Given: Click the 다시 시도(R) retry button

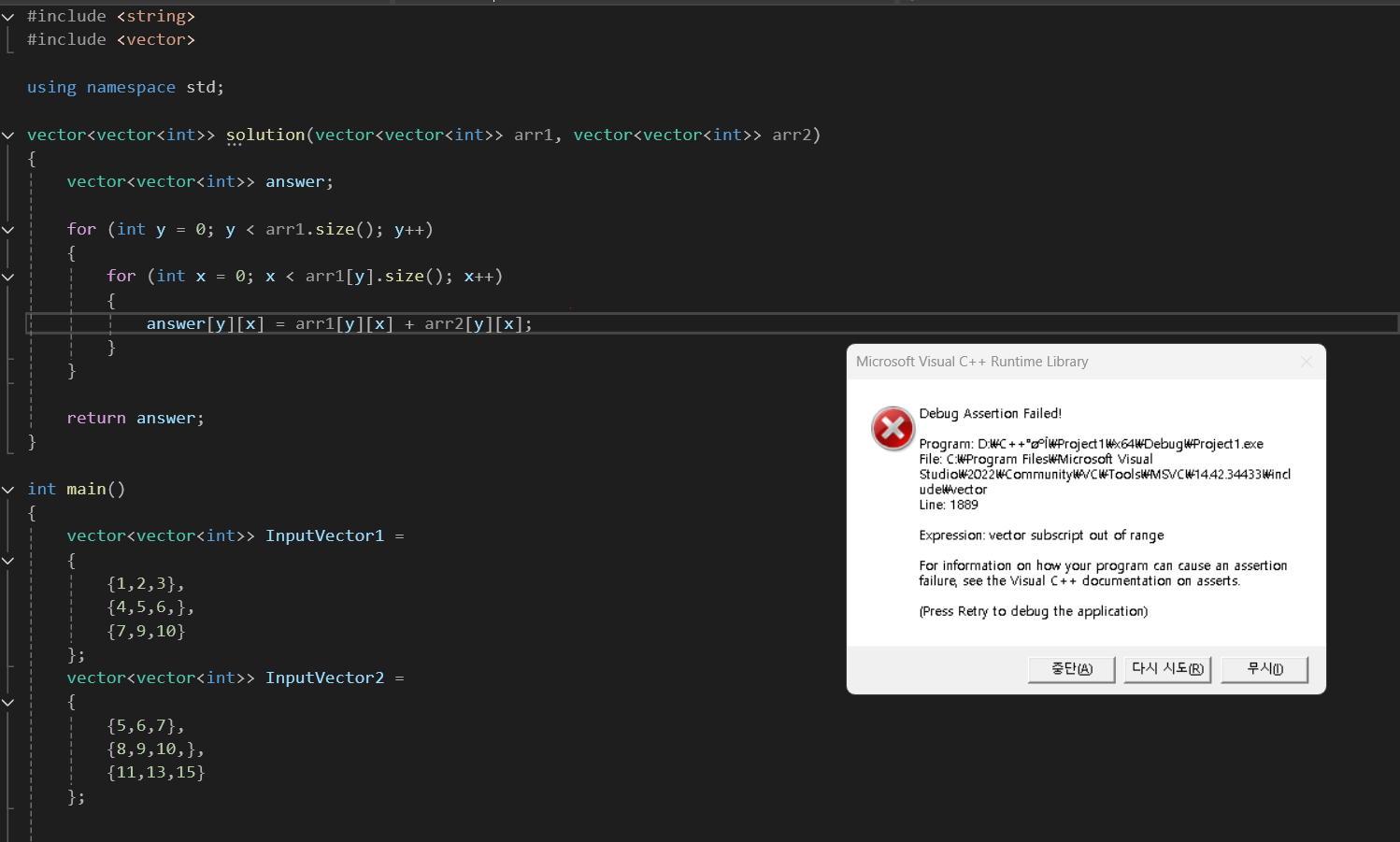Looking at the screenshot, I should click(x=1167, y=669).
